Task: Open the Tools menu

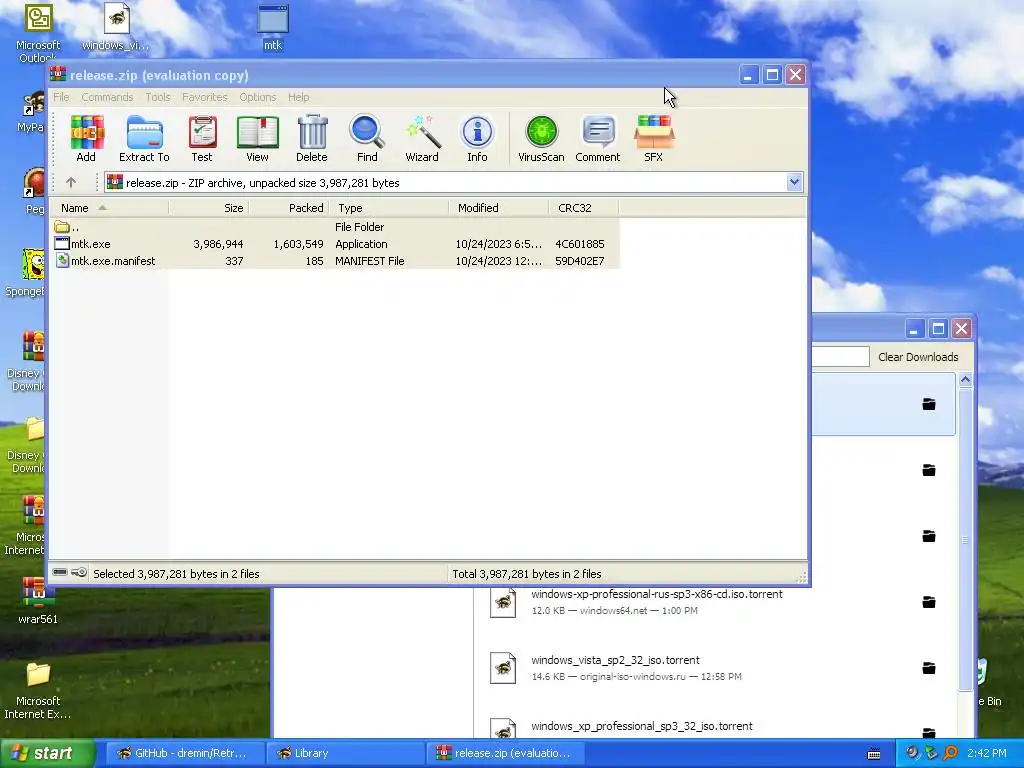Action: [157, 97]
